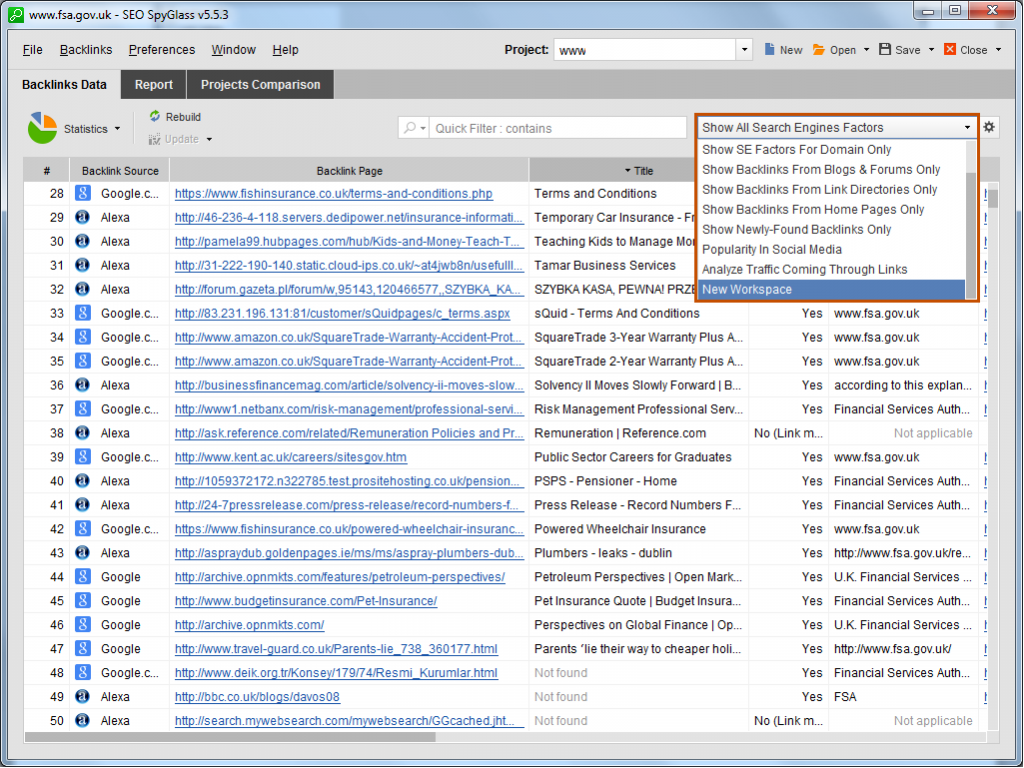Click the Google source icon in row 28
1024x768 pixels.
point(82,193)
